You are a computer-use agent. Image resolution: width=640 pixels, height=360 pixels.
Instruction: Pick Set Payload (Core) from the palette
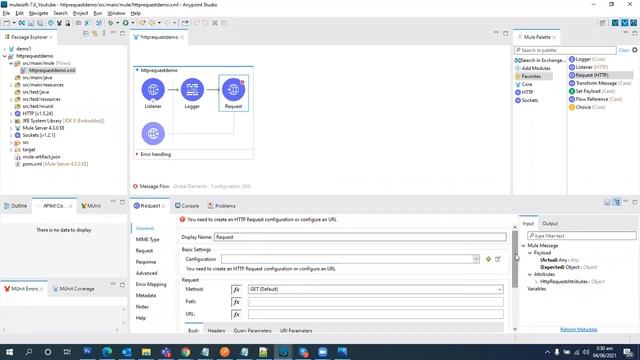pos(592,91)
